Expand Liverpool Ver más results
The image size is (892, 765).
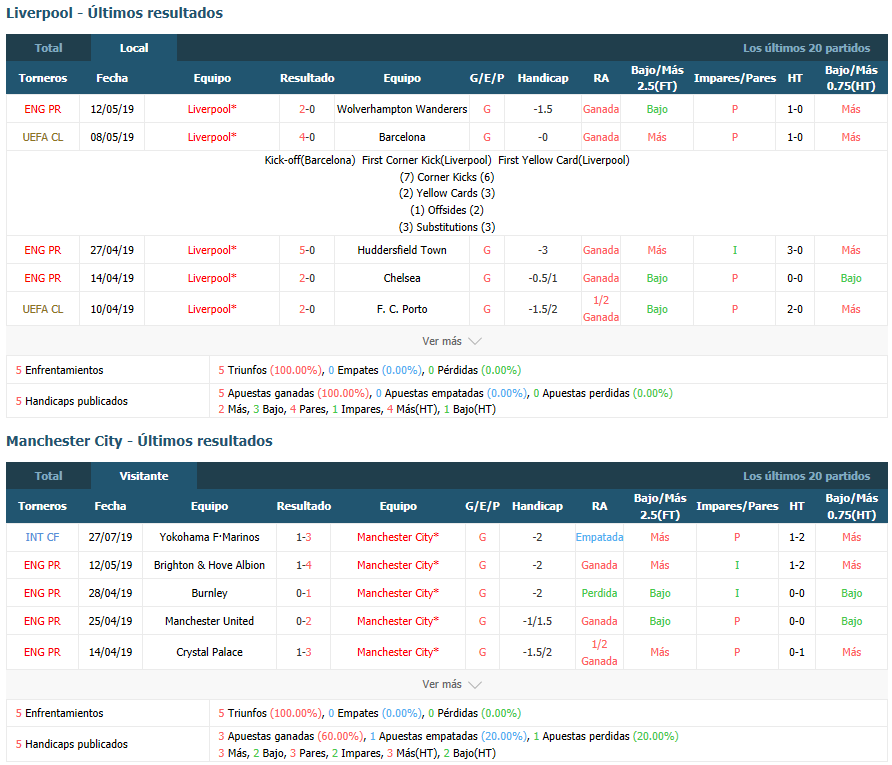click(452, 341)
